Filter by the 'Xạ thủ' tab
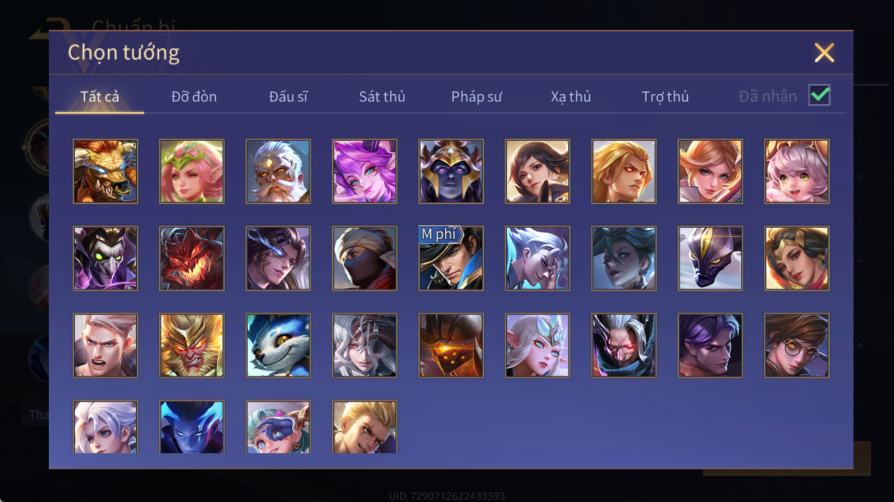 click(571, 96)
